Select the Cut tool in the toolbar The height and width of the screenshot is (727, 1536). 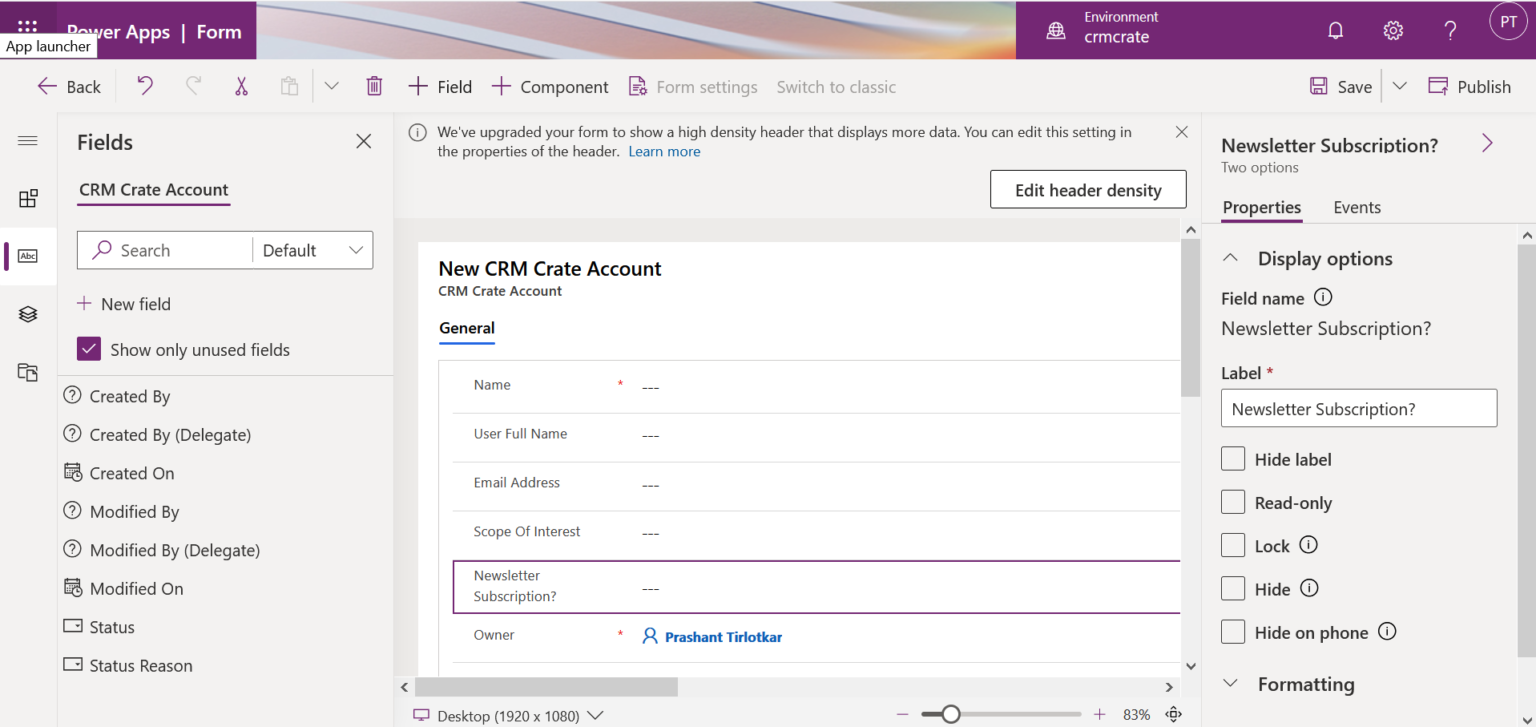tap(241, 86)
